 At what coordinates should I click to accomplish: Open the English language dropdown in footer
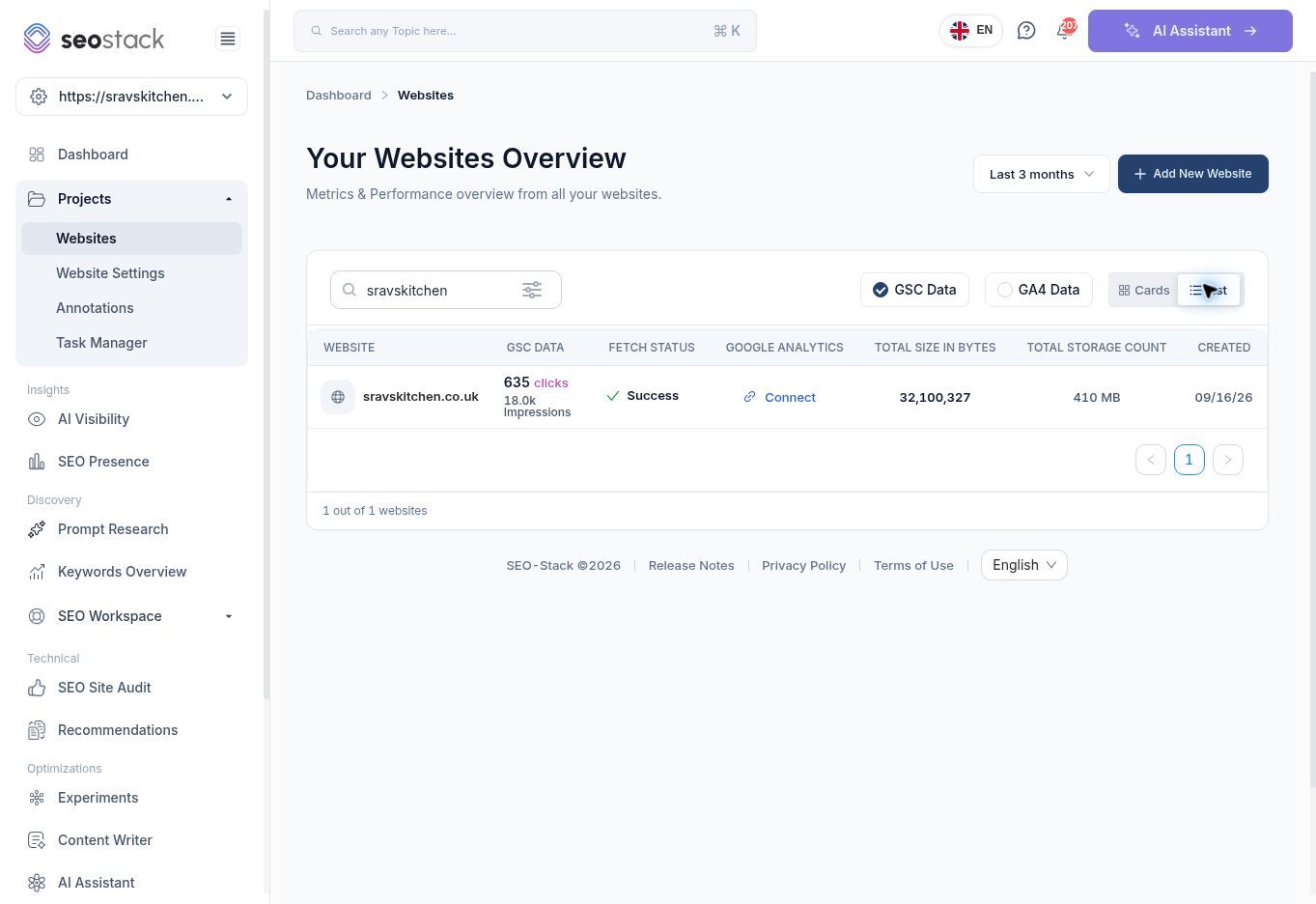click(1023, 565)
